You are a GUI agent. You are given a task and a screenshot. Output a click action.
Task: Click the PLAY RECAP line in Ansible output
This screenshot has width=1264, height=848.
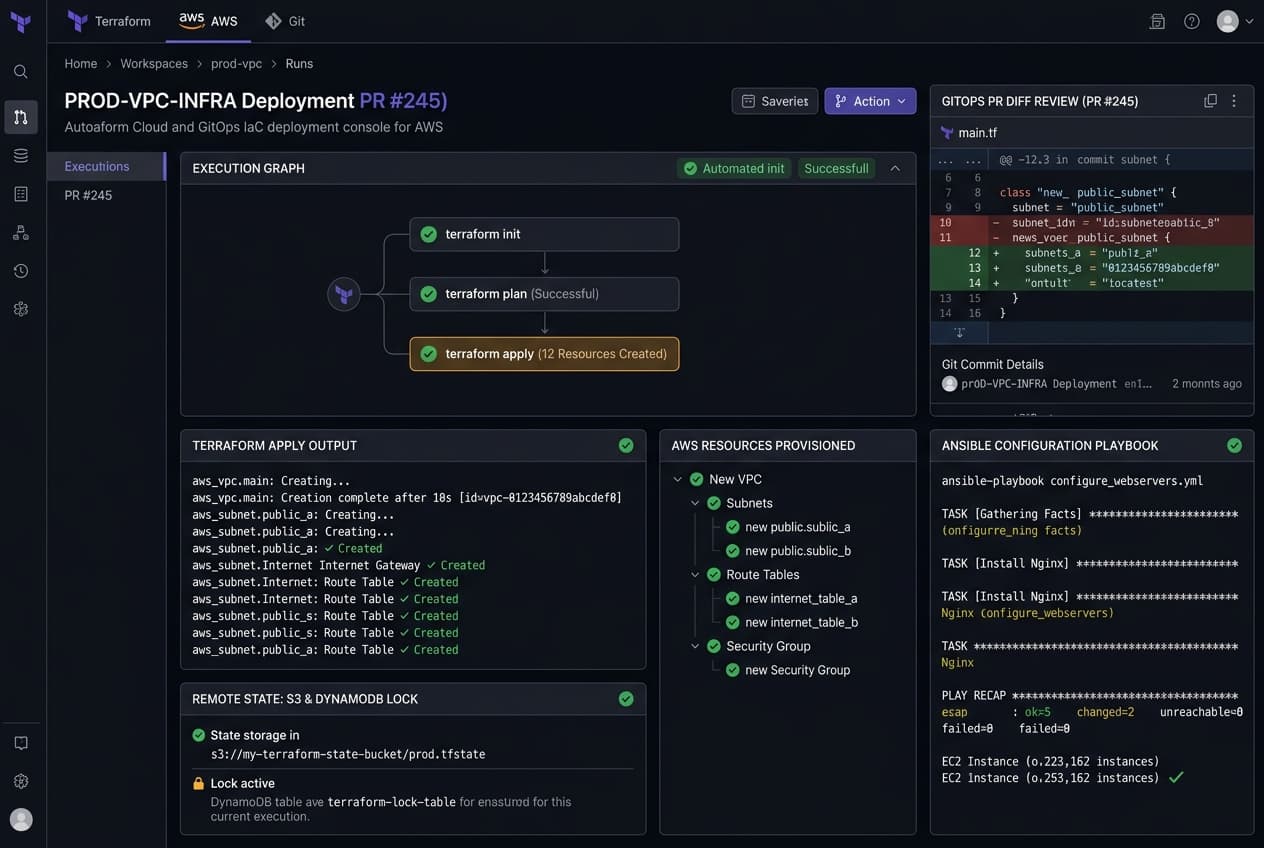[x=1090, y=695]
